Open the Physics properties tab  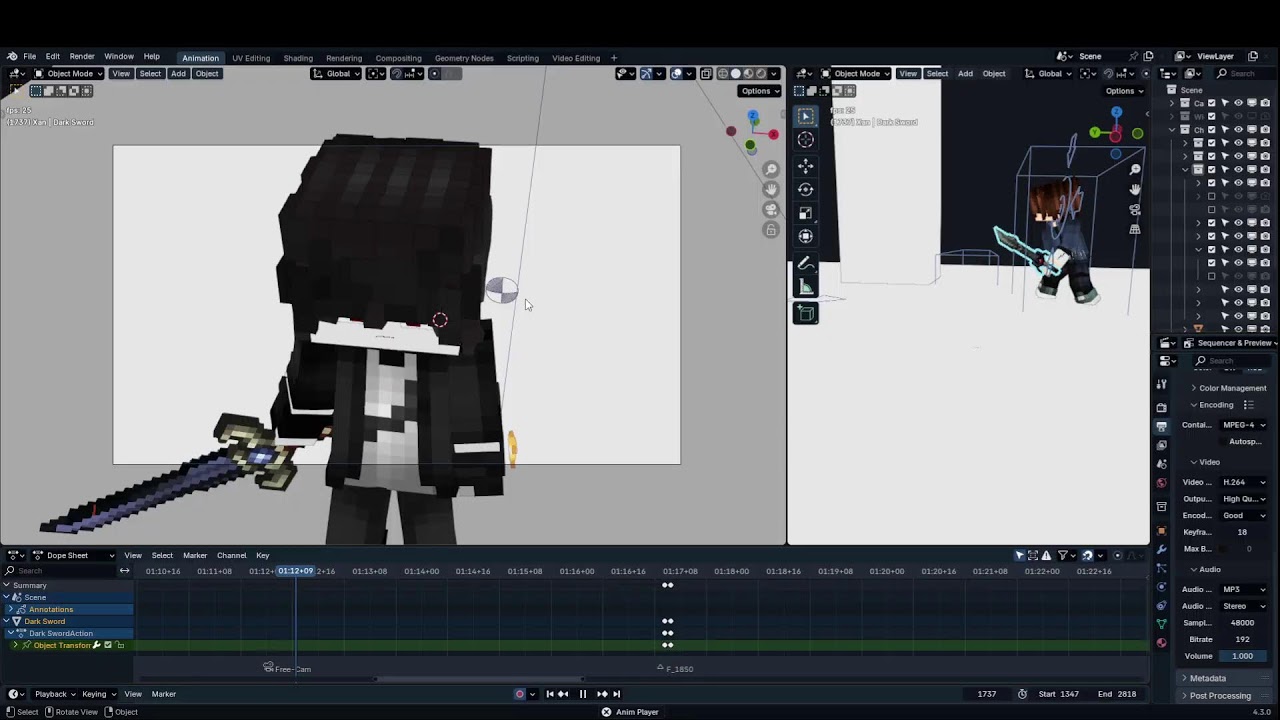point(1161,586)
